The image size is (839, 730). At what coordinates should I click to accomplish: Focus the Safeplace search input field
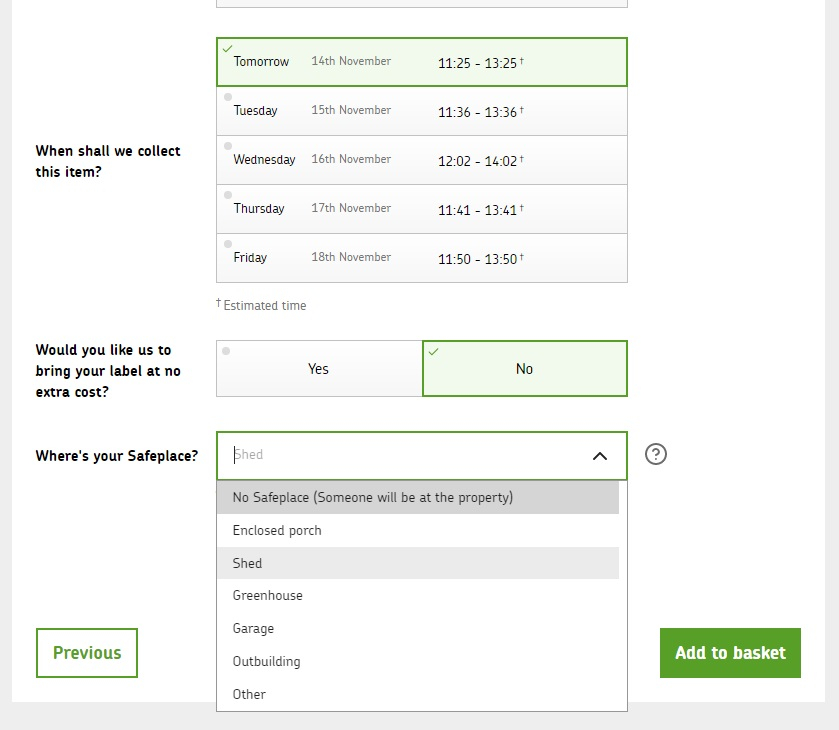407,455
